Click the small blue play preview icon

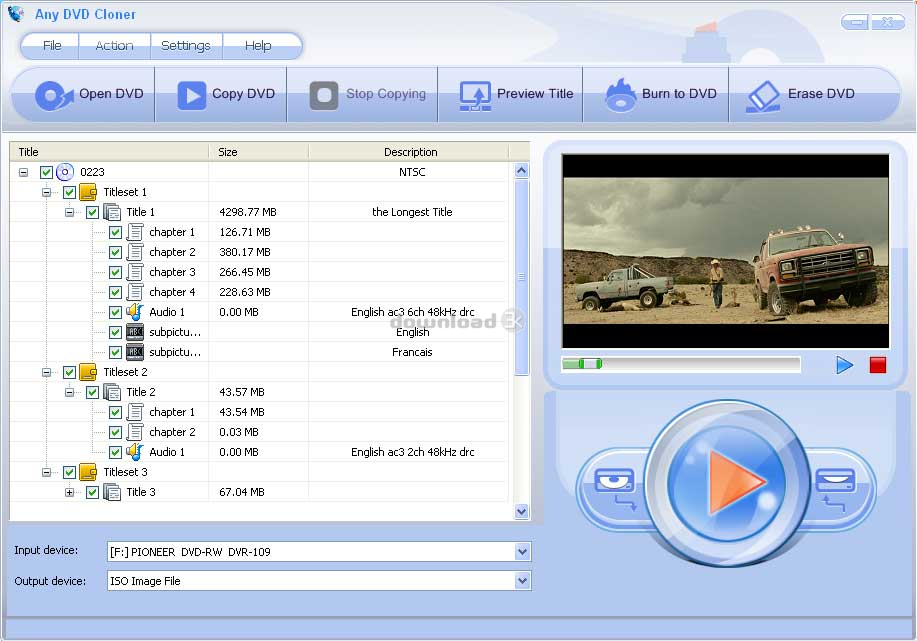(845, 365)
